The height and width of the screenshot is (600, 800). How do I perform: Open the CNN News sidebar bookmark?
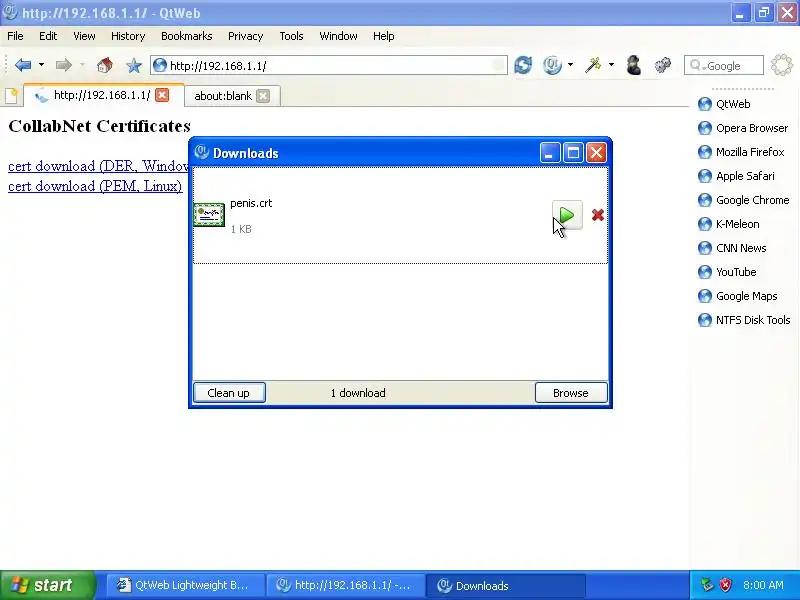pyautogui.click(x=732, y=248)
